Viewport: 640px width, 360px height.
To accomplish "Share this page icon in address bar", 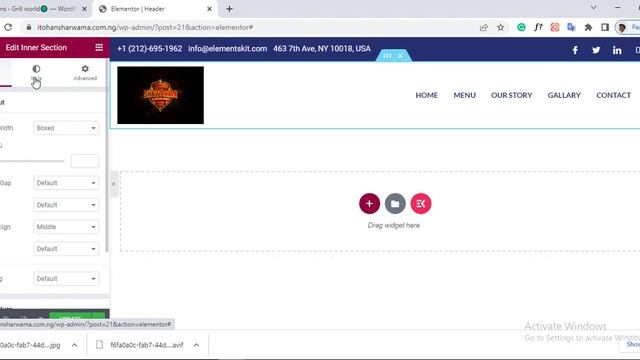I will [x=484, y=27].
